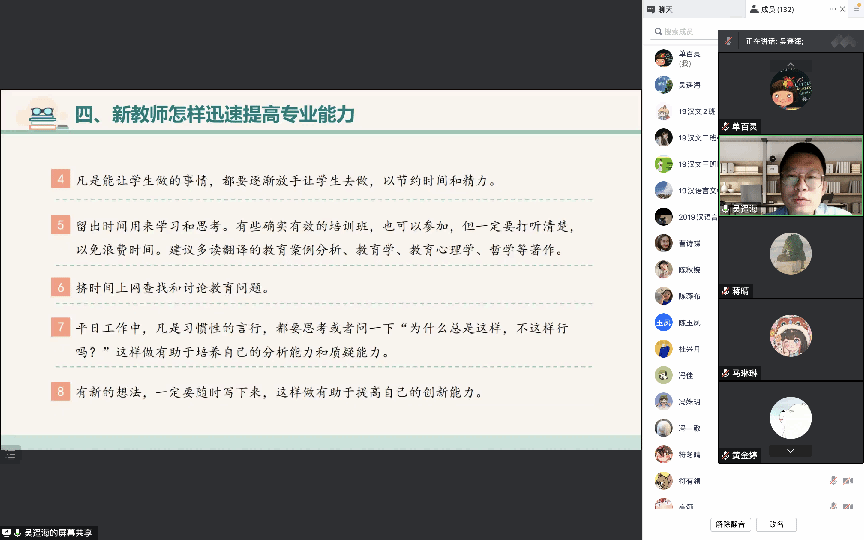This screenshot has height=540, width=864.
Task: Select the active speaker's live video tile
Action: [x=790, y=175]
